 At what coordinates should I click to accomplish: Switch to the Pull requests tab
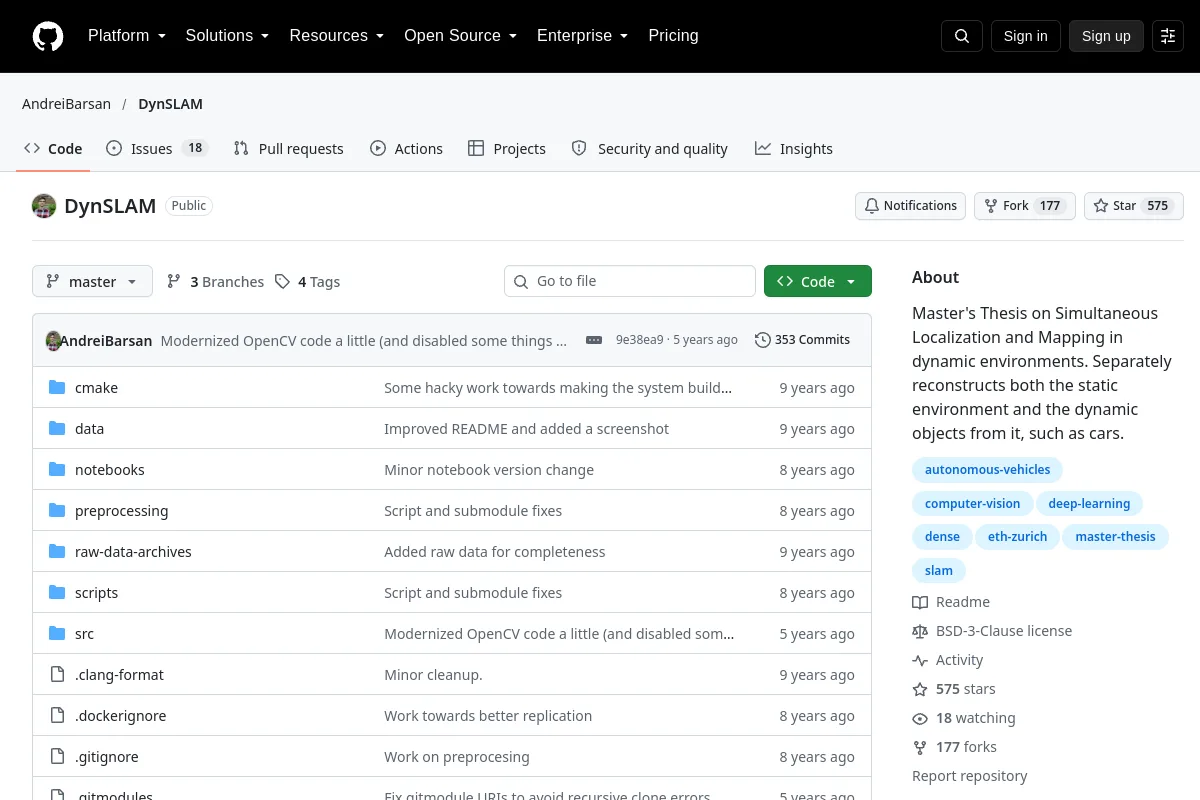click(288, 148)
